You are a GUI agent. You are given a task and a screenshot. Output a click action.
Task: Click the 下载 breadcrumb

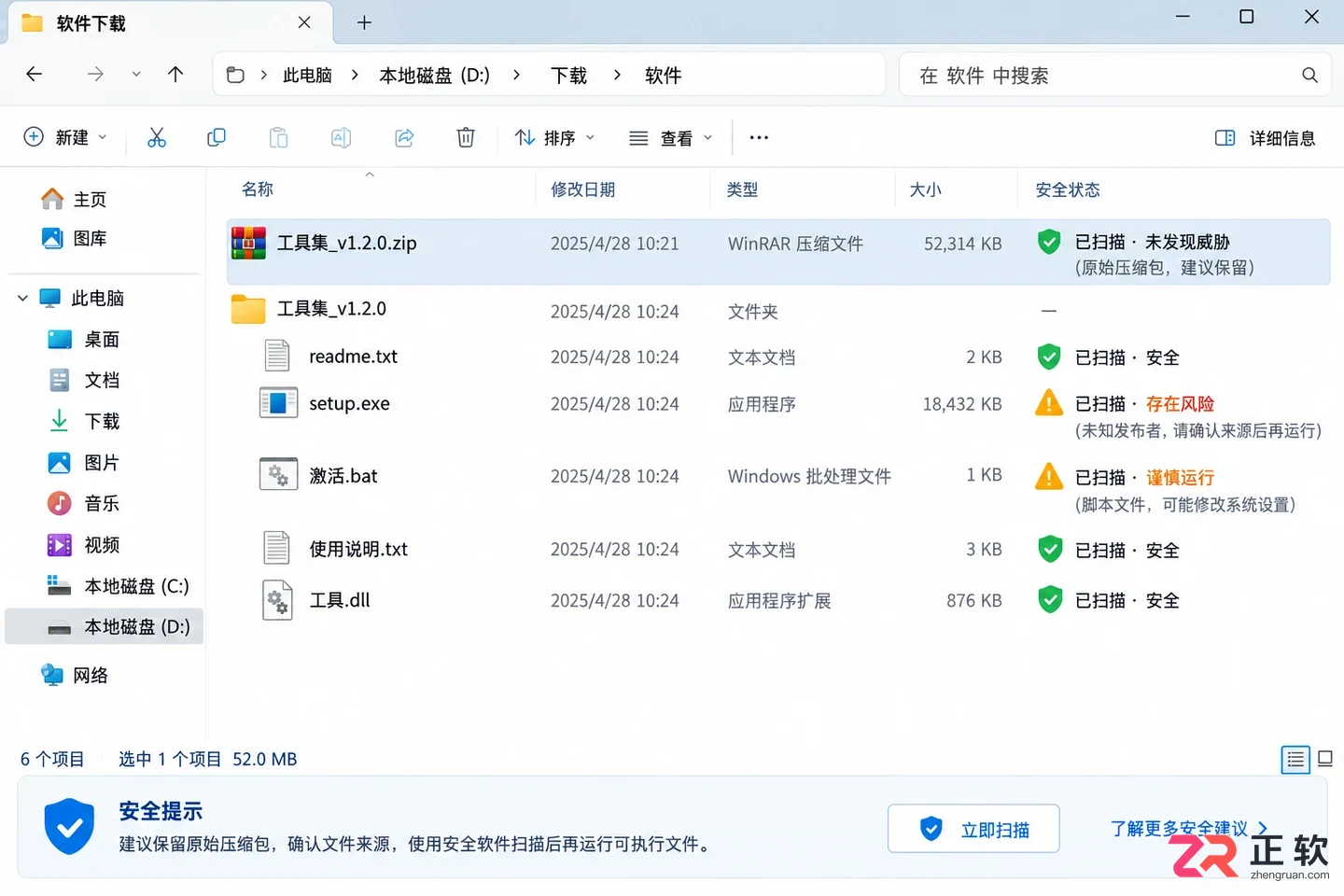tap(569, 76)
